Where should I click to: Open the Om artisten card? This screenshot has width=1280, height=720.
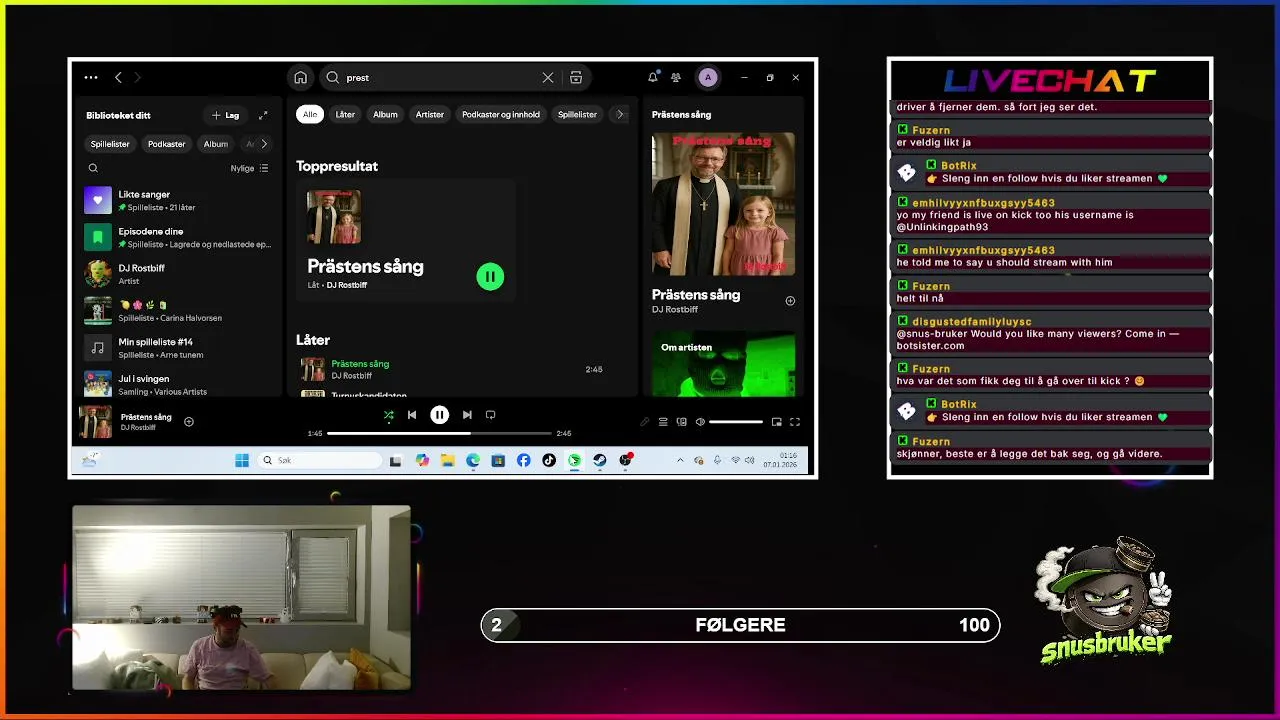(x=723, y=364)
